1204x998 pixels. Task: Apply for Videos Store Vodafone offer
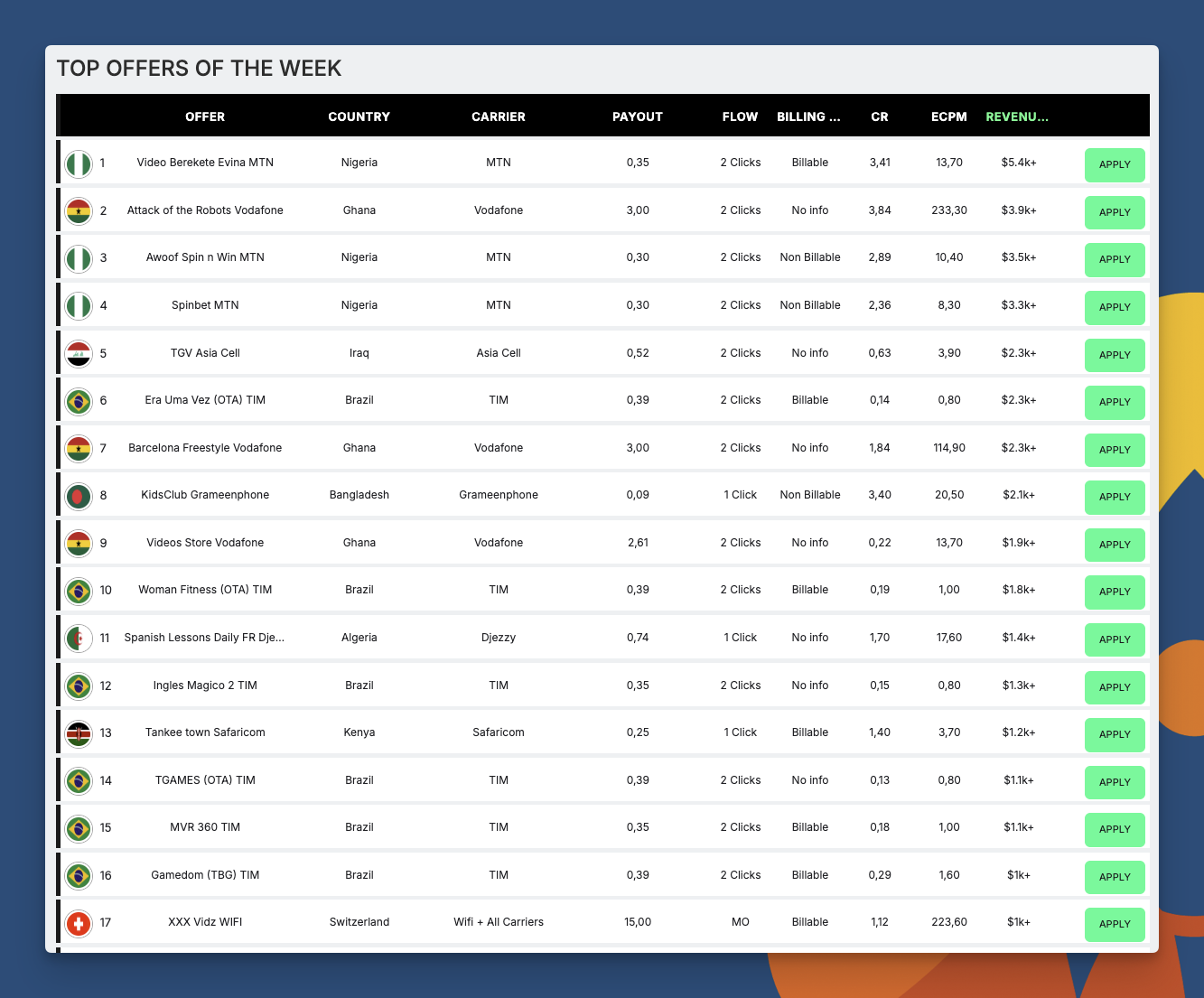[x=1115, y=545]
